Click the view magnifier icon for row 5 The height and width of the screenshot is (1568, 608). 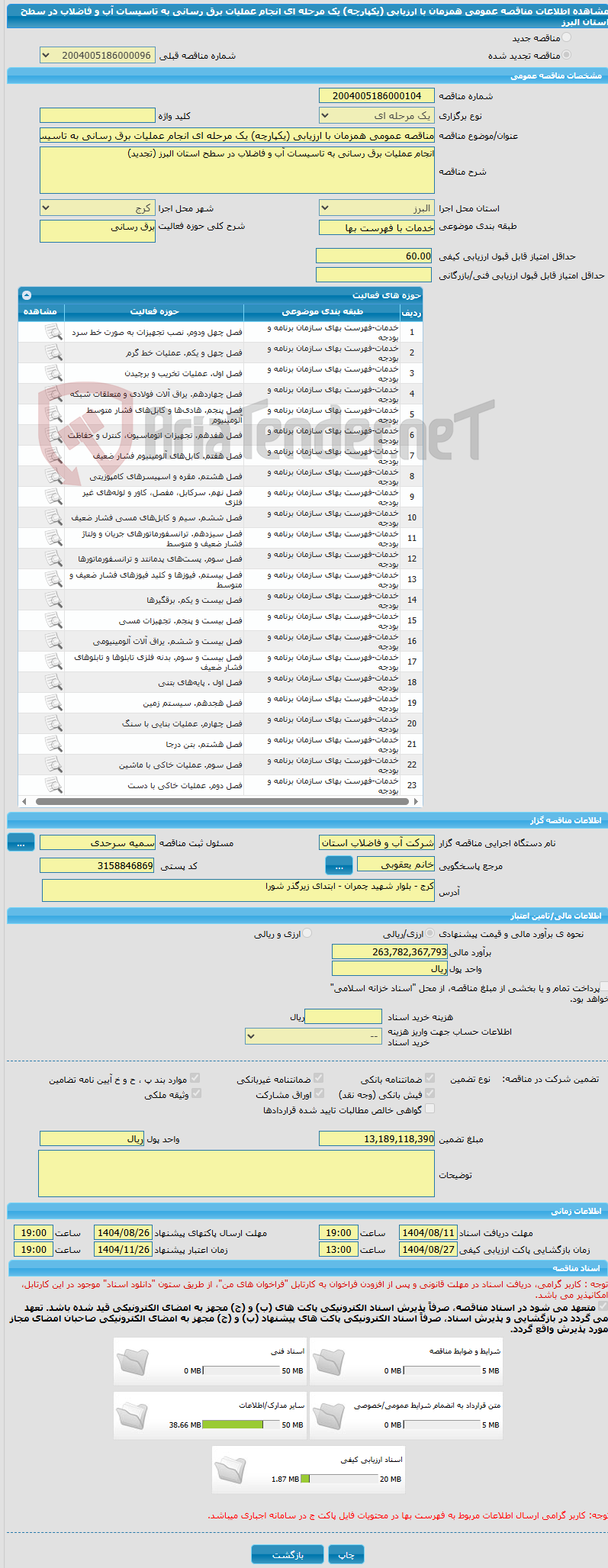coord(53,414)
